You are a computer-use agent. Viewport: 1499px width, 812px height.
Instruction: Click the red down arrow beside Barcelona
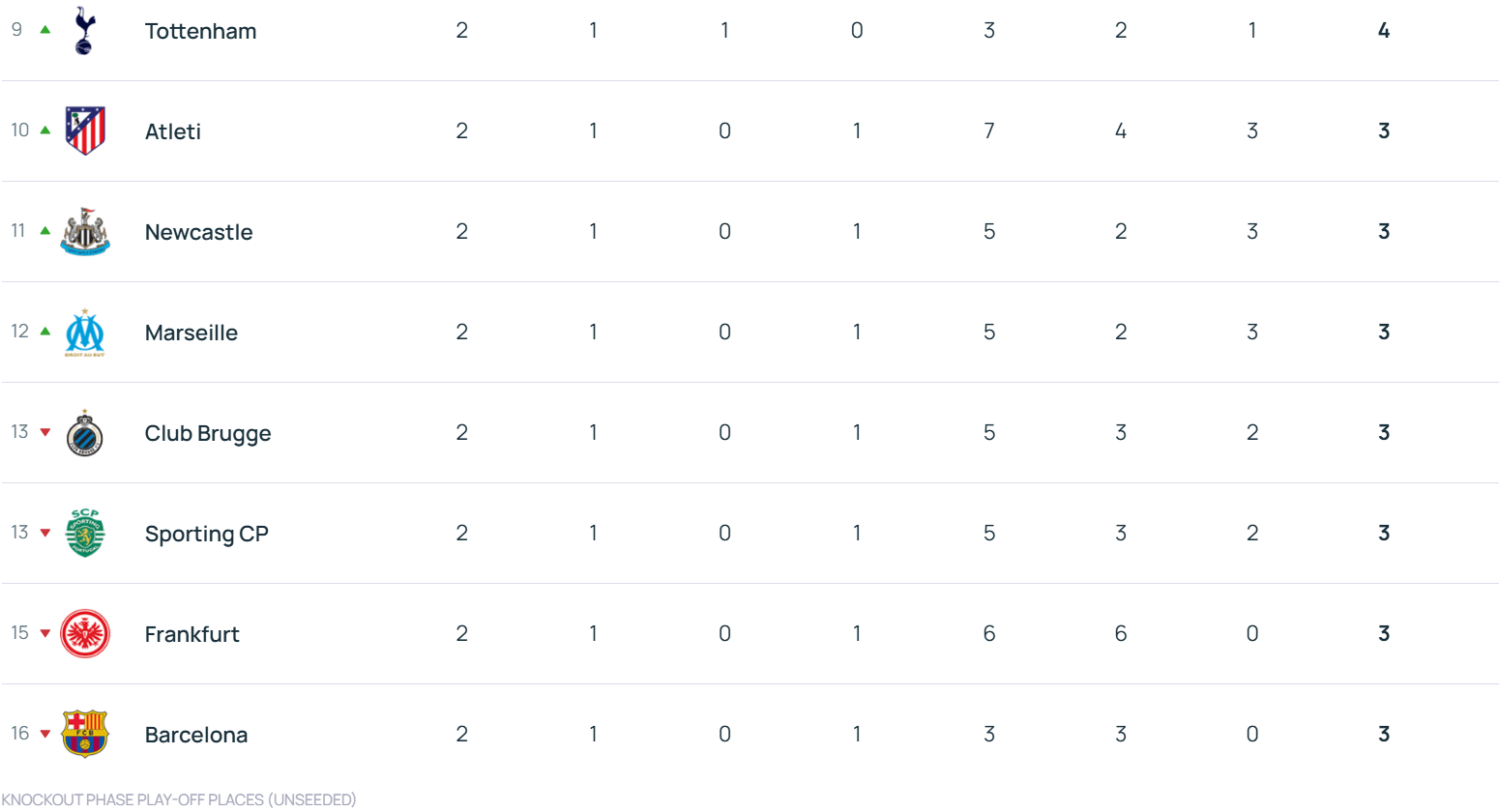coord(45,734)
